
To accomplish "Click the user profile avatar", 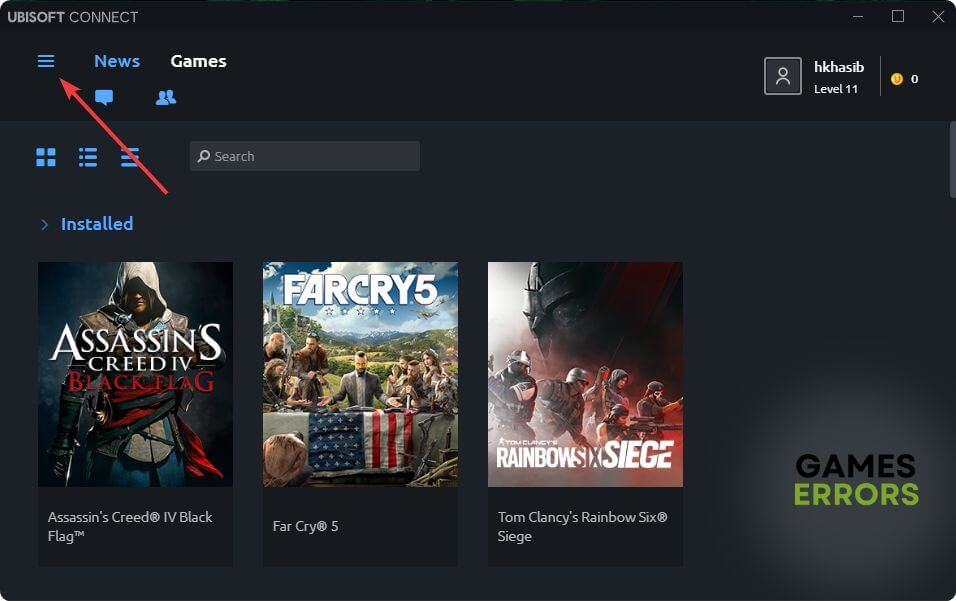I will (783, 76).
